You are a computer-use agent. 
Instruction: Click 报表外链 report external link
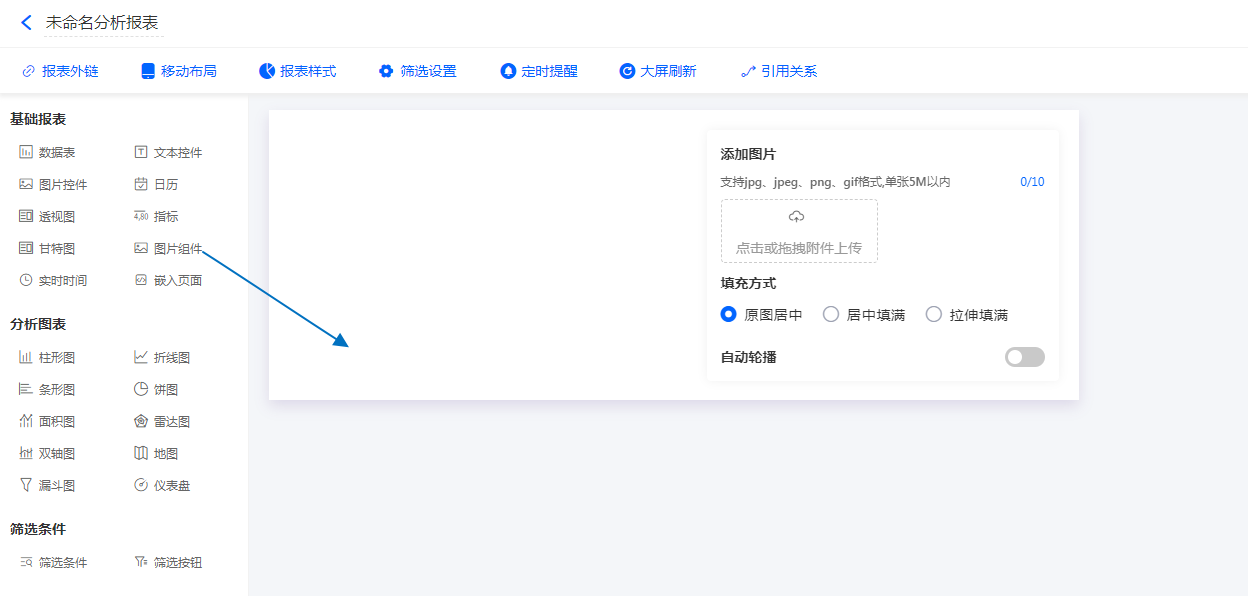tap(59, 71)
